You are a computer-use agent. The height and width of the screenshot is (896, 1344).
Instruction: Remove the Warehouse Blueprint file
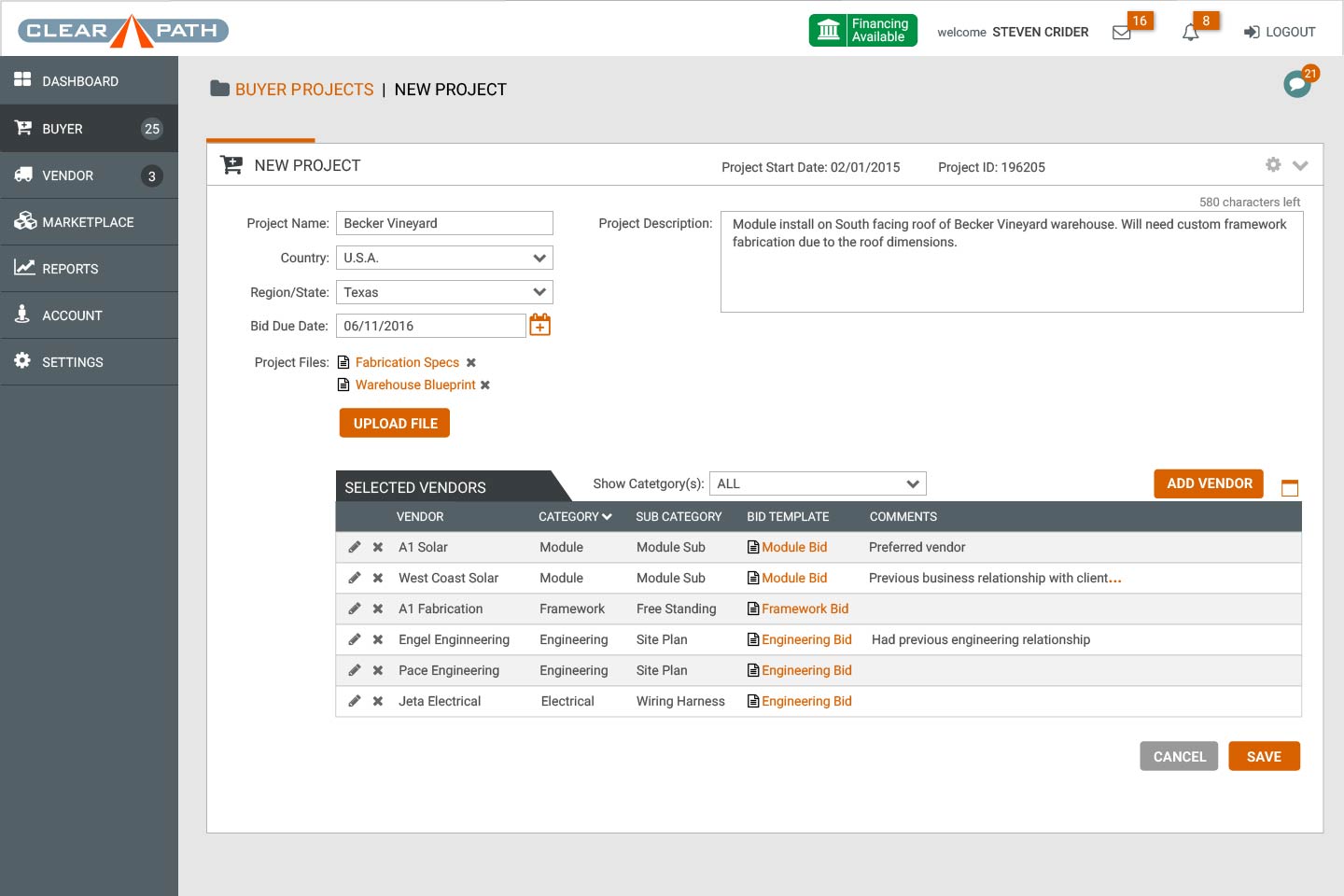coord(485,385)
